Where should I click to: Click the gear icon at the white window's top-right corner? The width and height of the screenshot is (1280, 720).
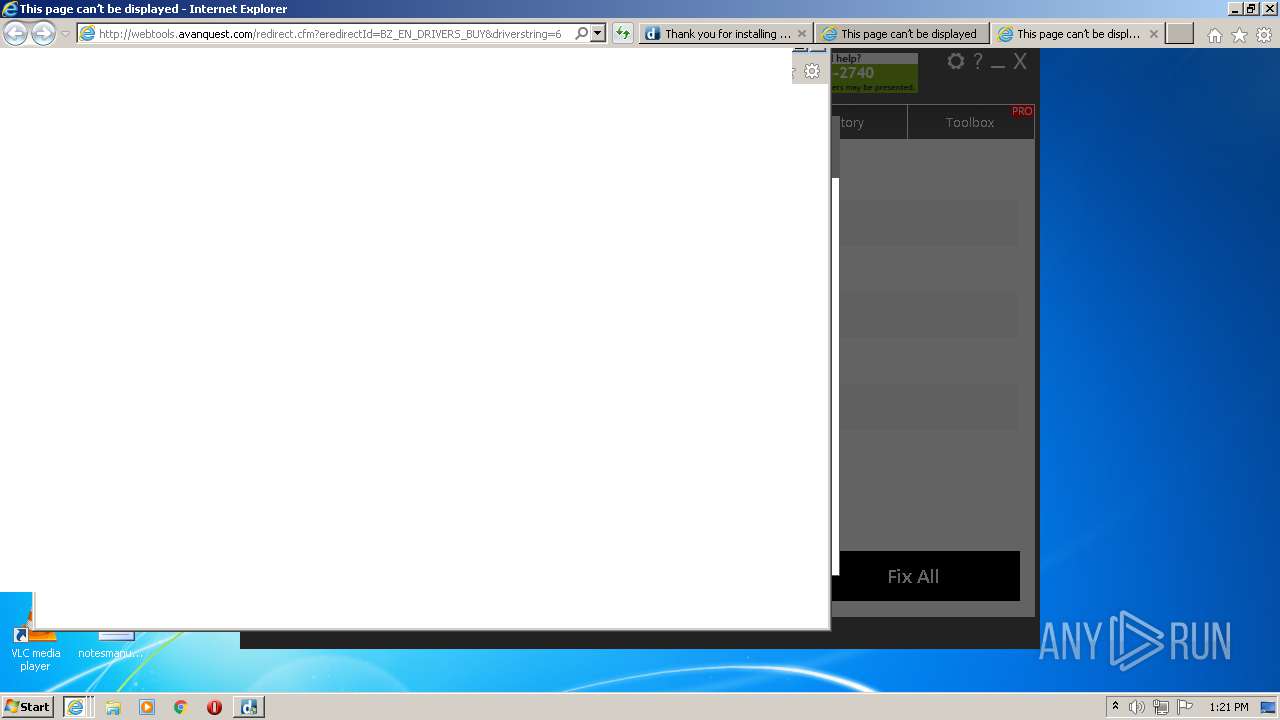[x=812, y=71]
